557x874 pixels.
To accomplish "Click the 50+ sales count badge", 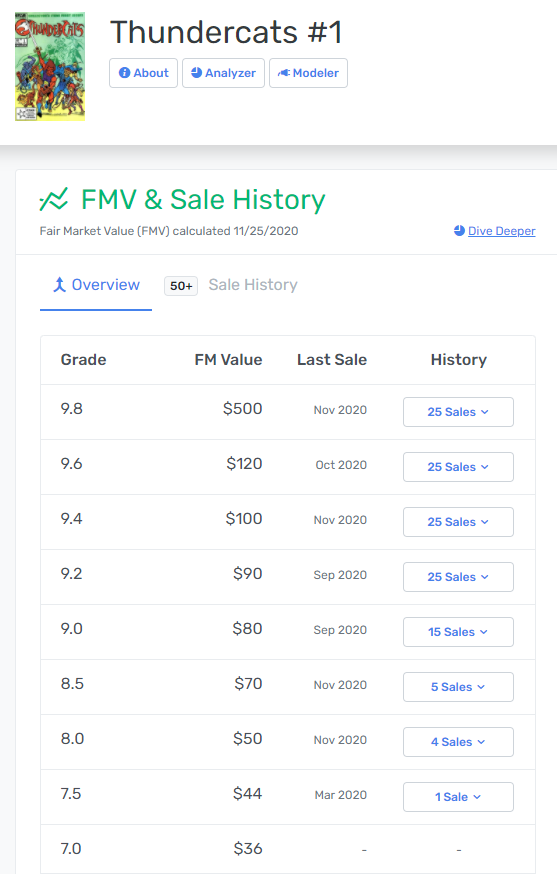I will click(181, 286).
